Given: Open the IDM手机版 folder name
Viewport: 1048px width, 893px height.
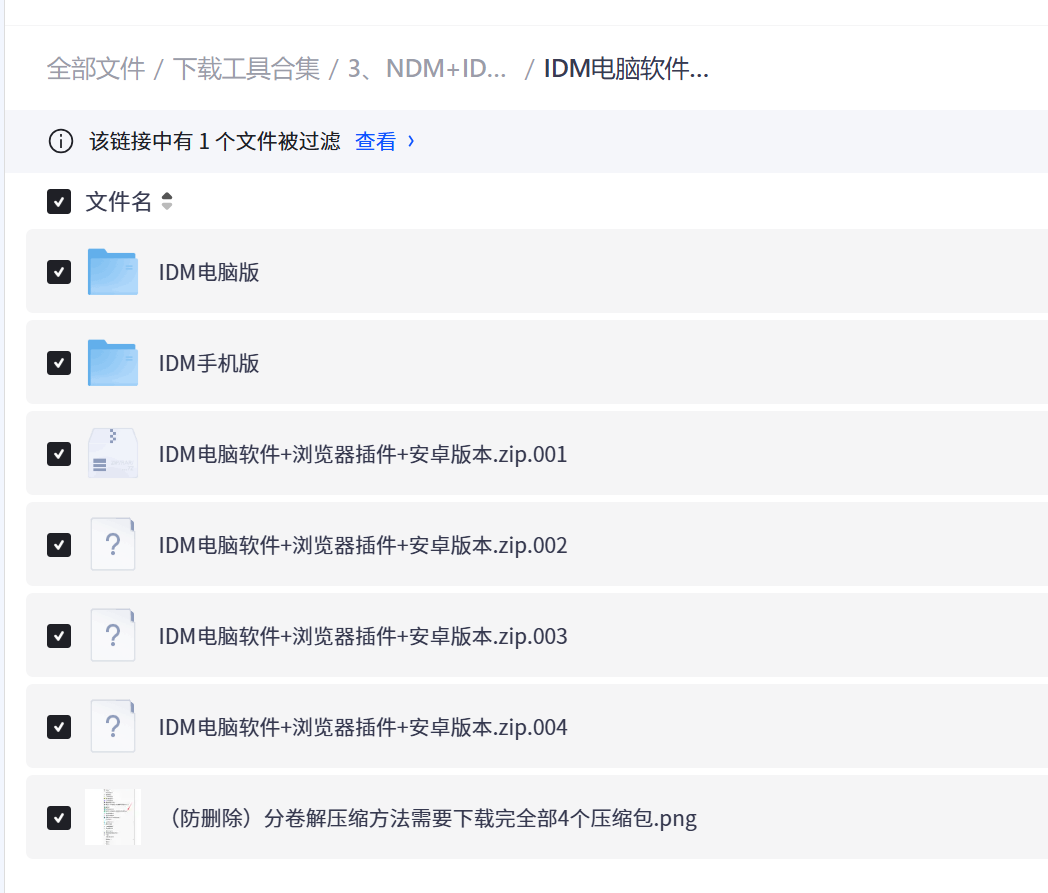Looking at the screenshot, I should click(x=209, y=363).
